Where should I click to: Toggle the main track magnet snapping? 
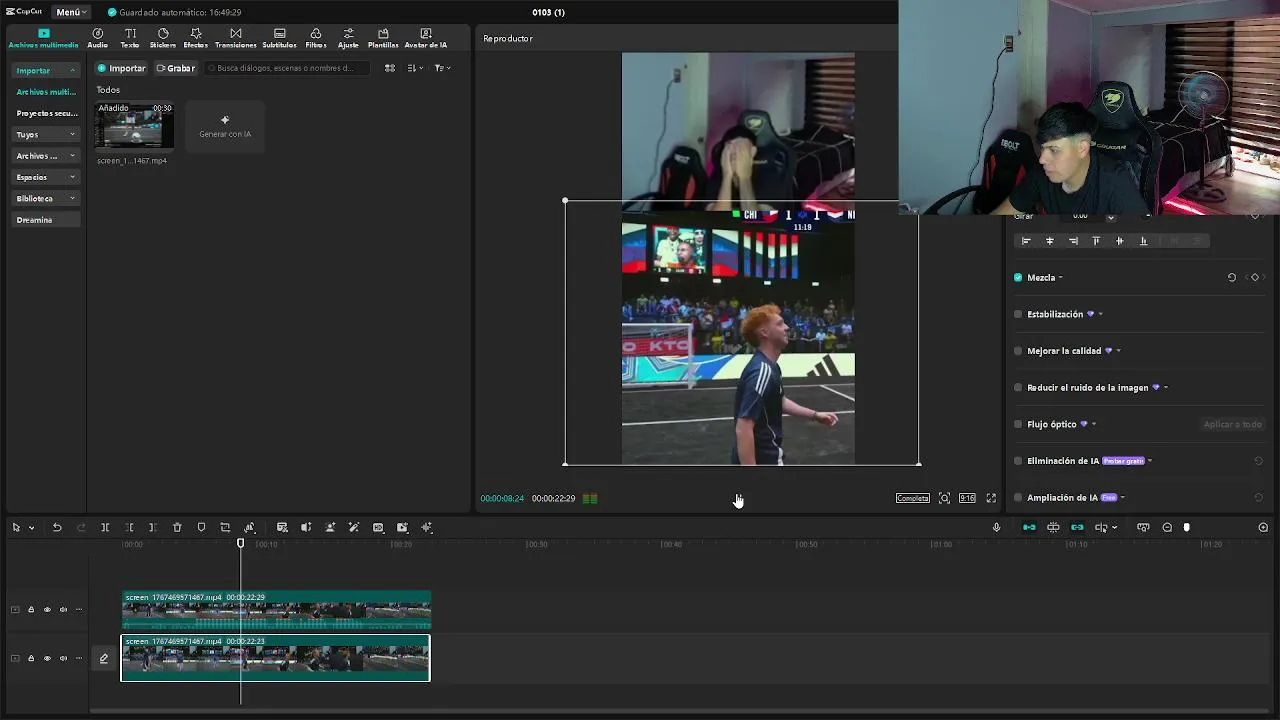coord(1029,527)
